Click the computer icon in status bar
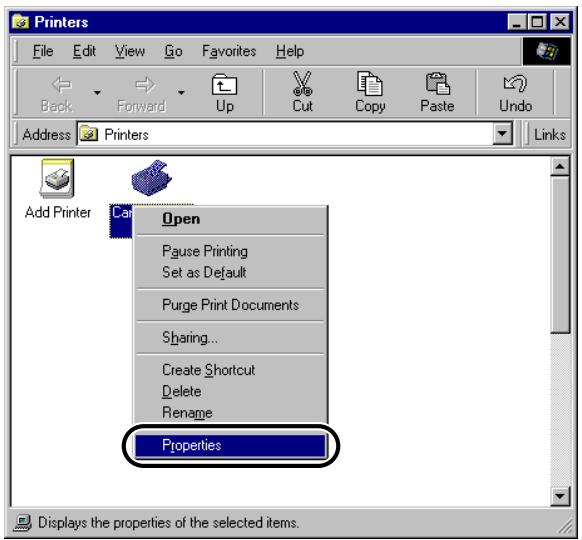 click(x=23, y=523)
